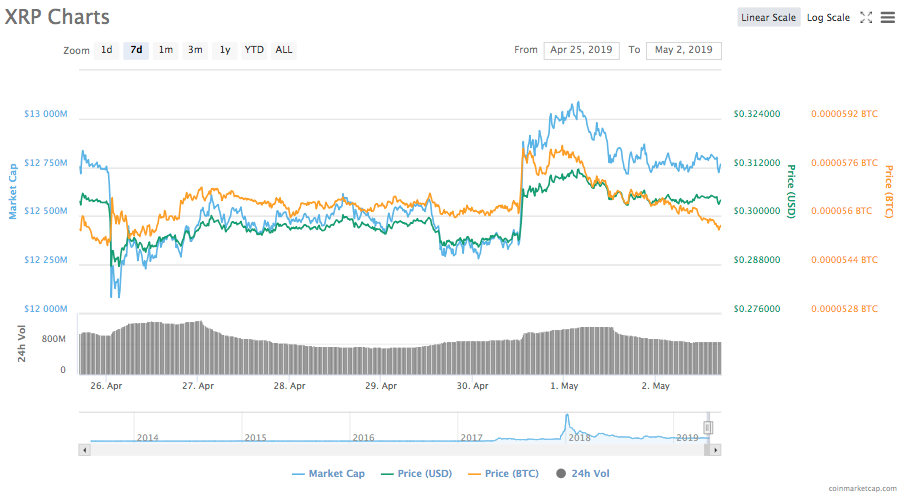
Task: Click the $0.288000 price label
Action: pyautogui.click(x=757, y=260)
